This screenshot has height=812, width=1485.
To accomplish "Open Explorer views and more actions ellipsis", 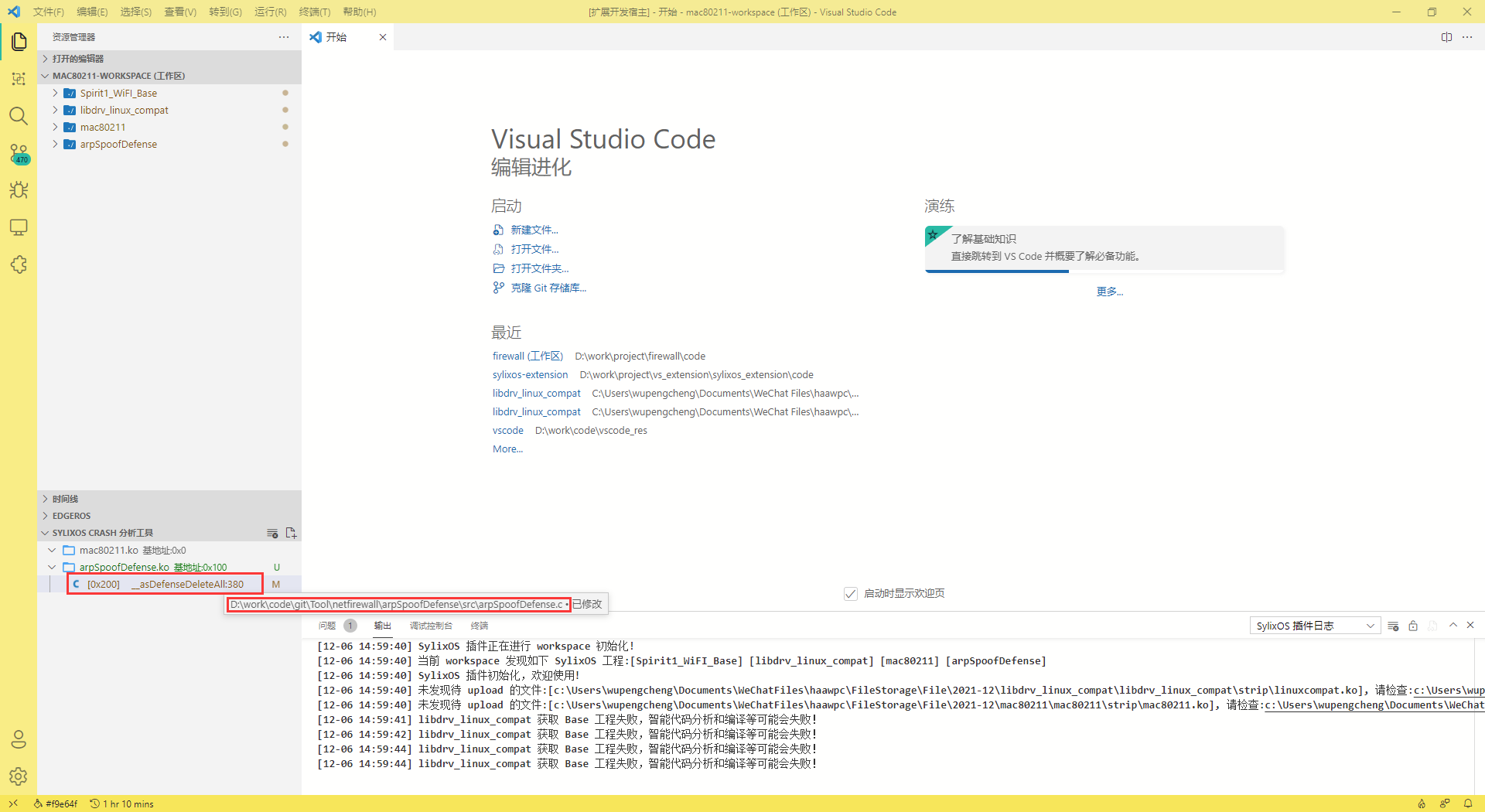I will point(284,37).
